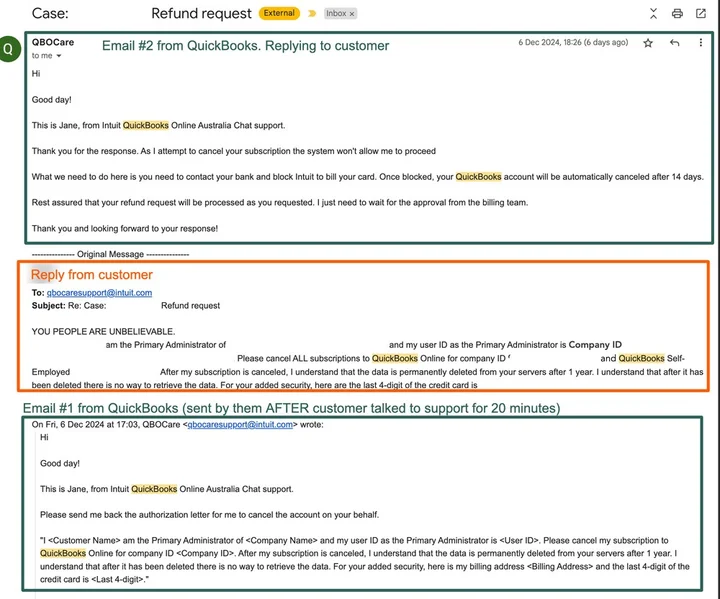Click the 'Refund request' subject heading

tap(201, 14)
